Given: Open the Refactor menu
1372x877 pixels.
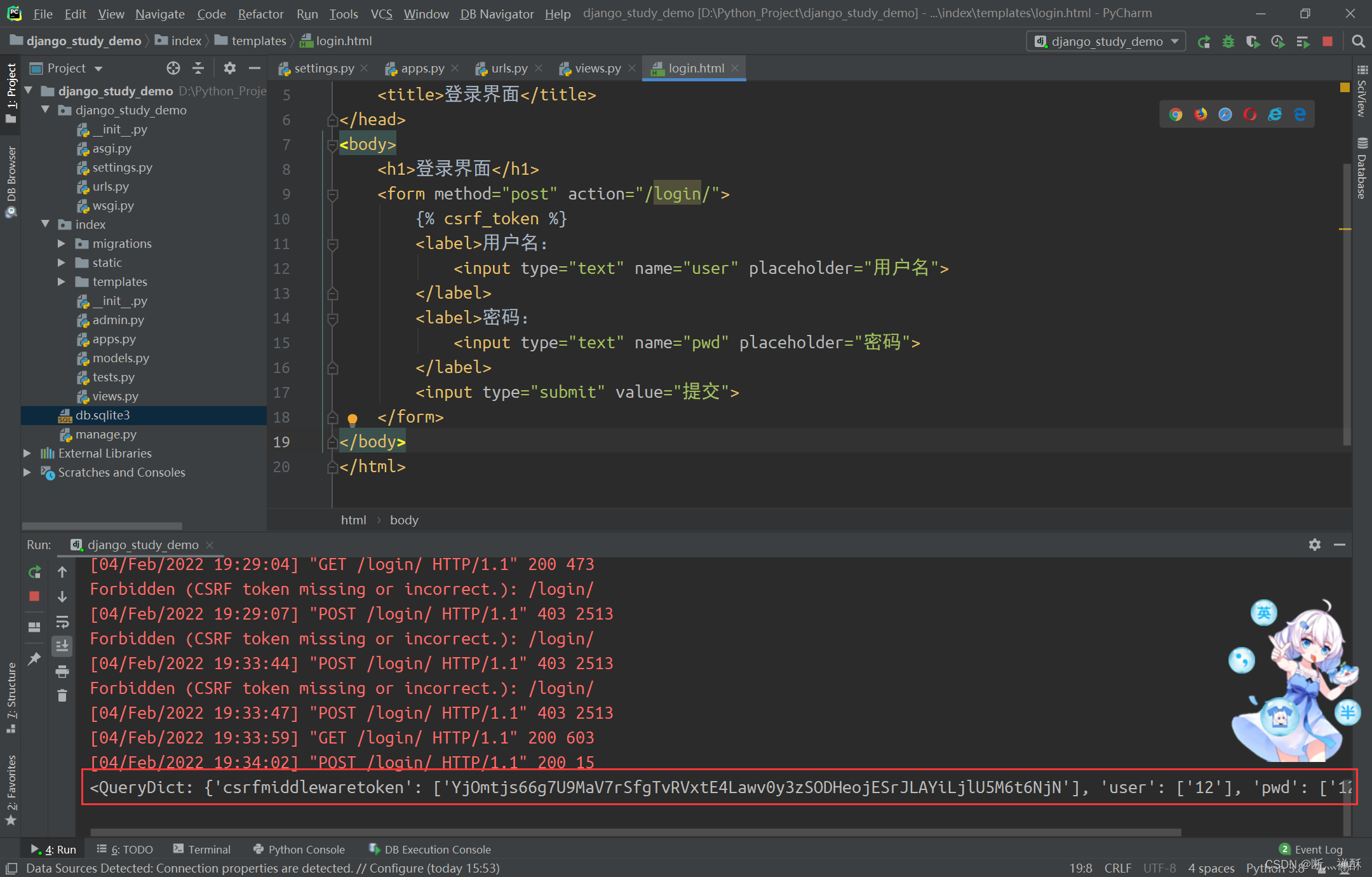Looking at the screenshot, I should (260, 13).
